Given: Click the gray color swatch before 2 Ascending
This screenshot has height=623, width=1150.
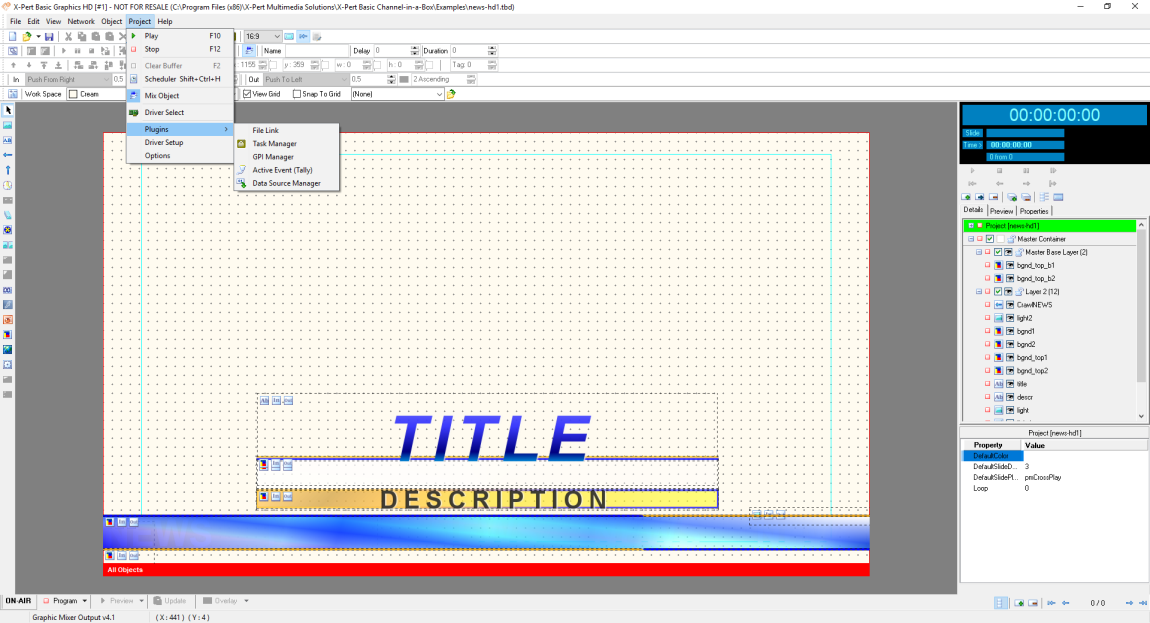Looking at the screenshot, I should tap(404, 79).
